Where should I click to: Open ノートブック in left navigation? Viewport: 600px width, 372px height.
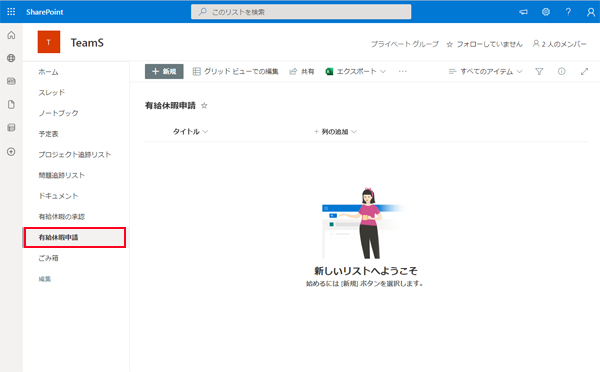(58, 113)
